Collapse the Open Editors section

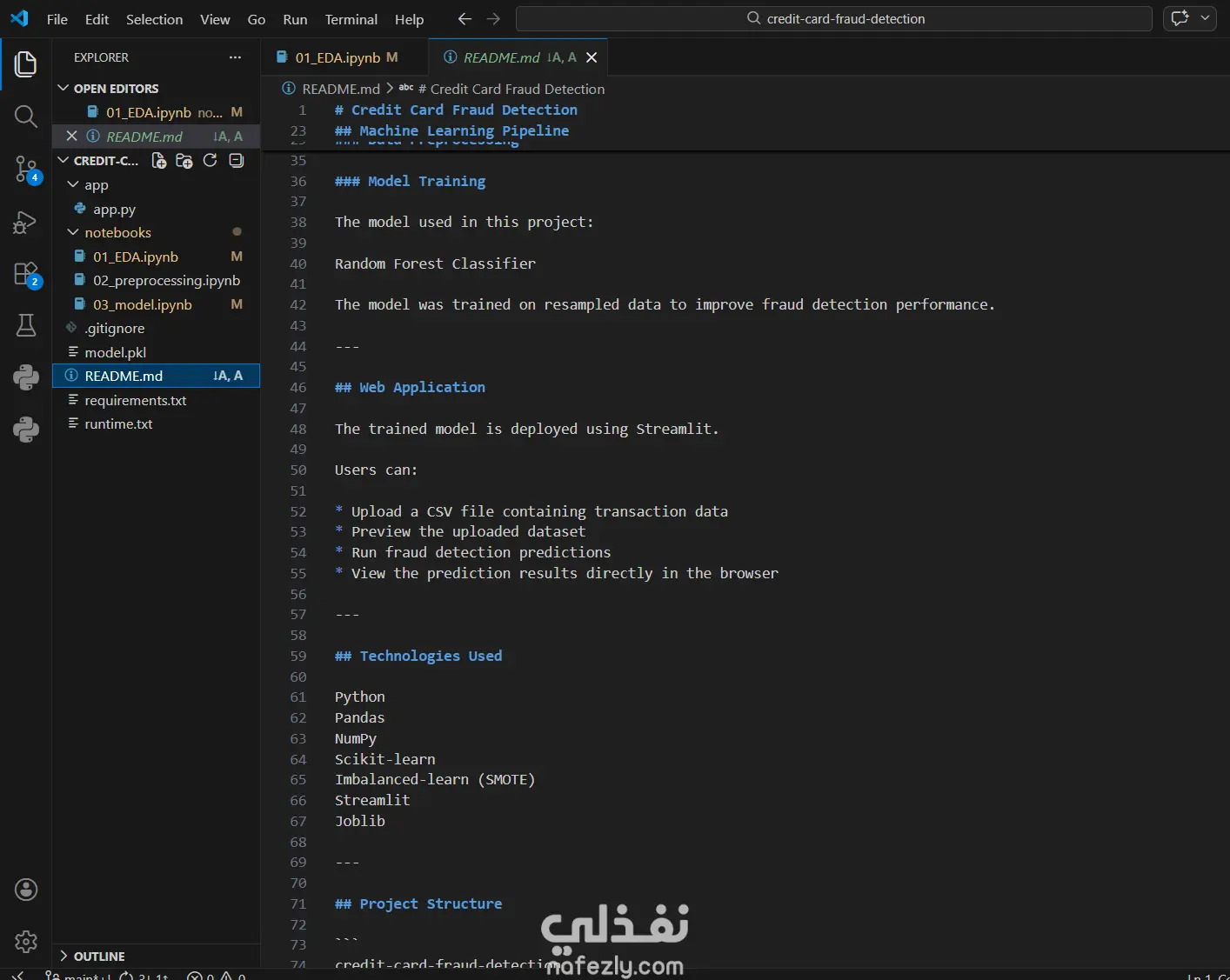click(x=63, y=89)
